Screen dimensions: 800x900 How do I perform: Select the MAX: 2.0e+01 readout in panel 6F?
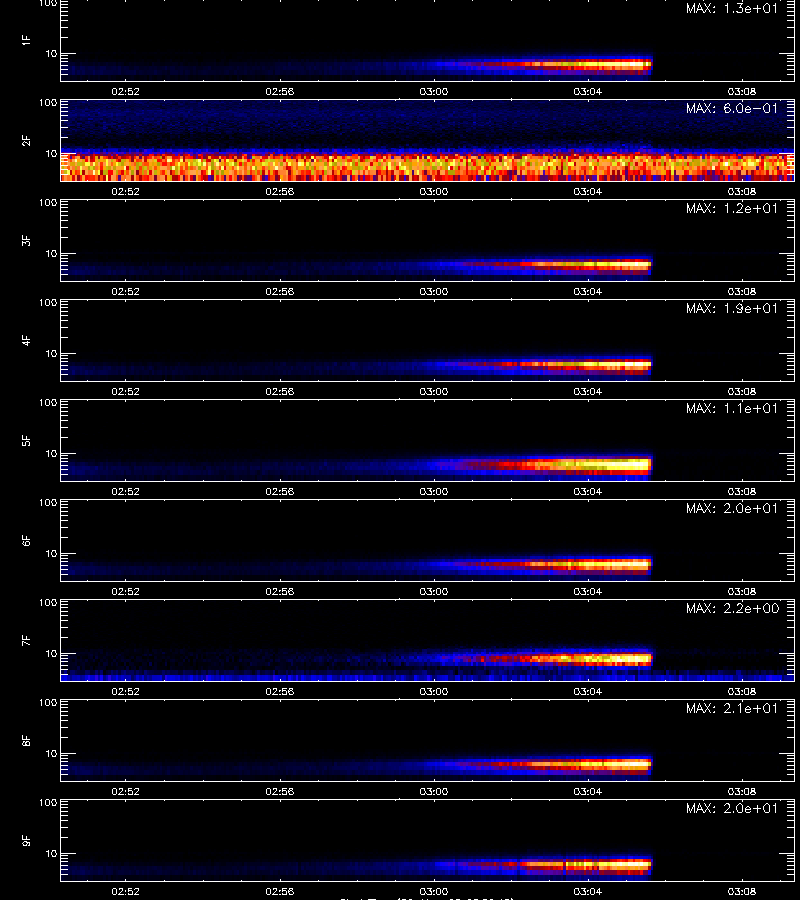click(x=732, y=509)
